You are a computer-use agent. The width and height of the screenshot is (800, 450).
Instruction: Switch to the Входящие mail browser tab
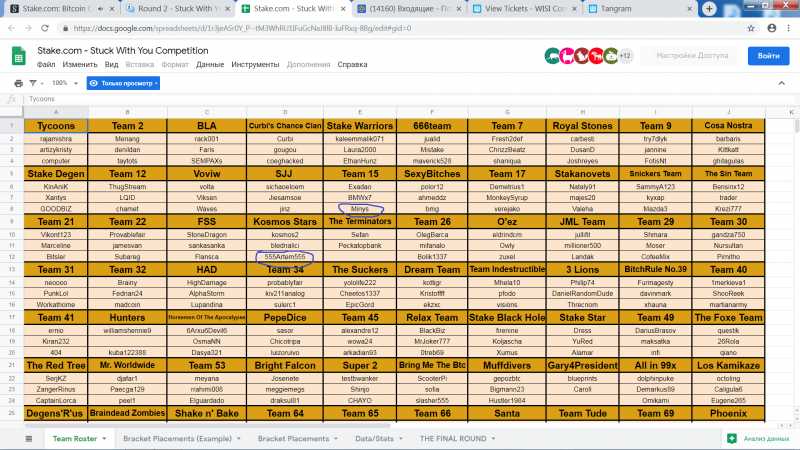410,9
